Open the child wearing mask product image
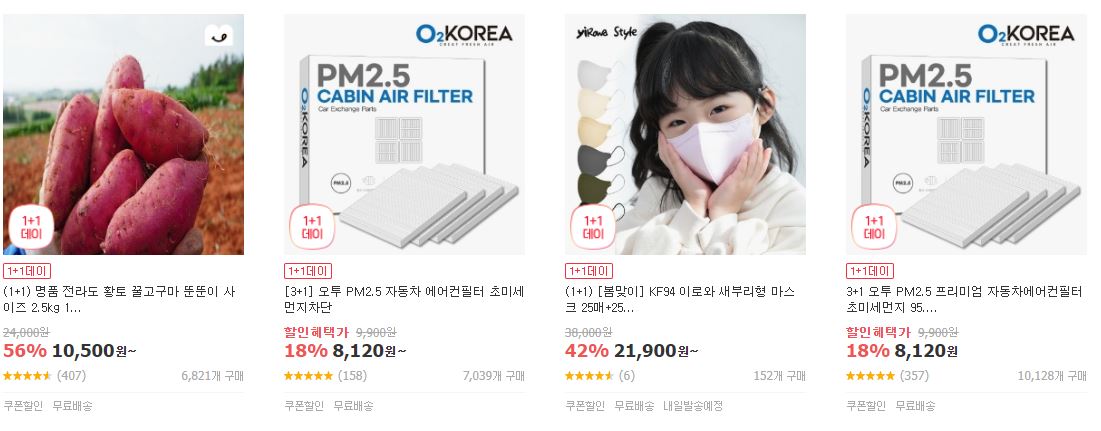1101x431 pixels. [x=685, y=134]
